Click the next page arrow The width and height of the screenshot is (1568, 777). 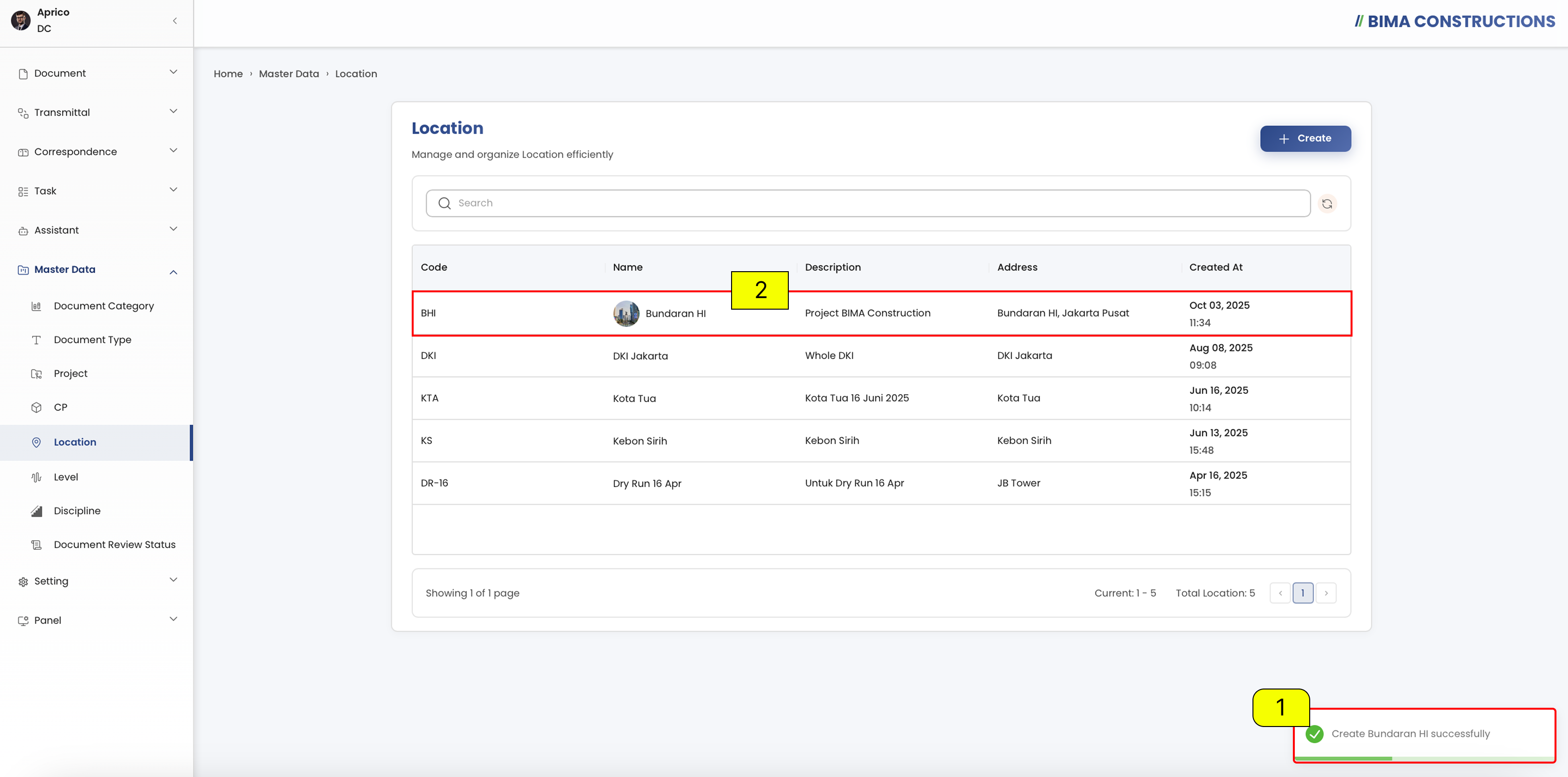click(x=1326, y=593)
